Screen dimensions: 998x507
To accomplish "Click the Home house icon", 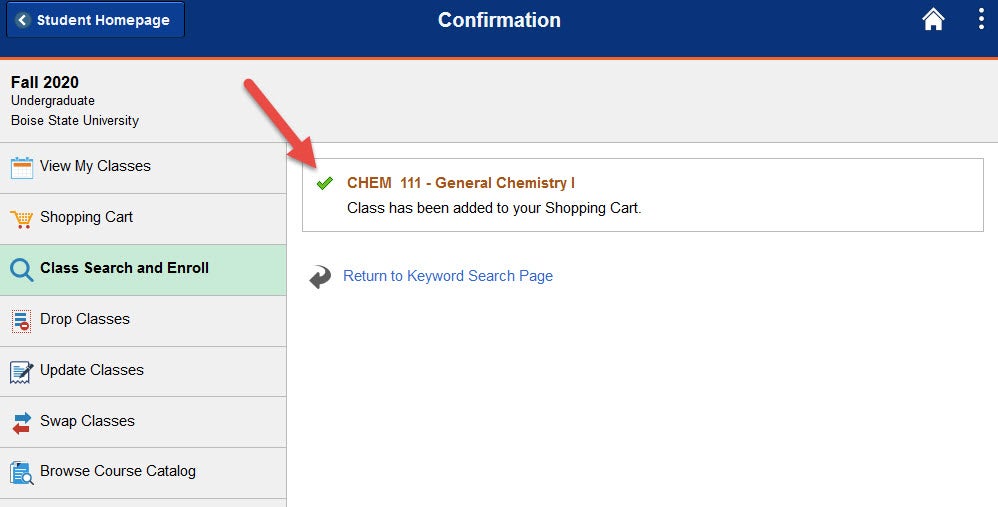I will [933, 19].
